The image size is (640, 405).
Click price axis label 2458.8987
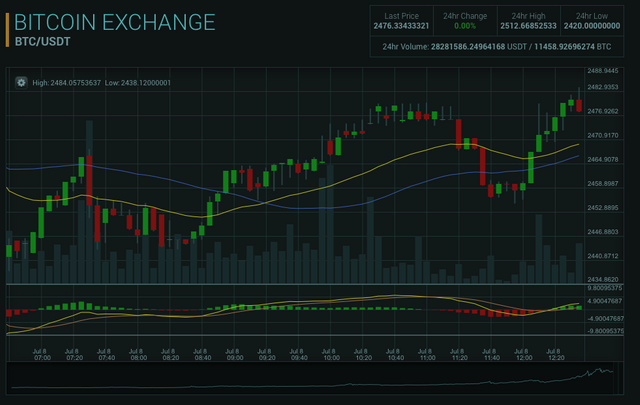[x=602, y=183]
